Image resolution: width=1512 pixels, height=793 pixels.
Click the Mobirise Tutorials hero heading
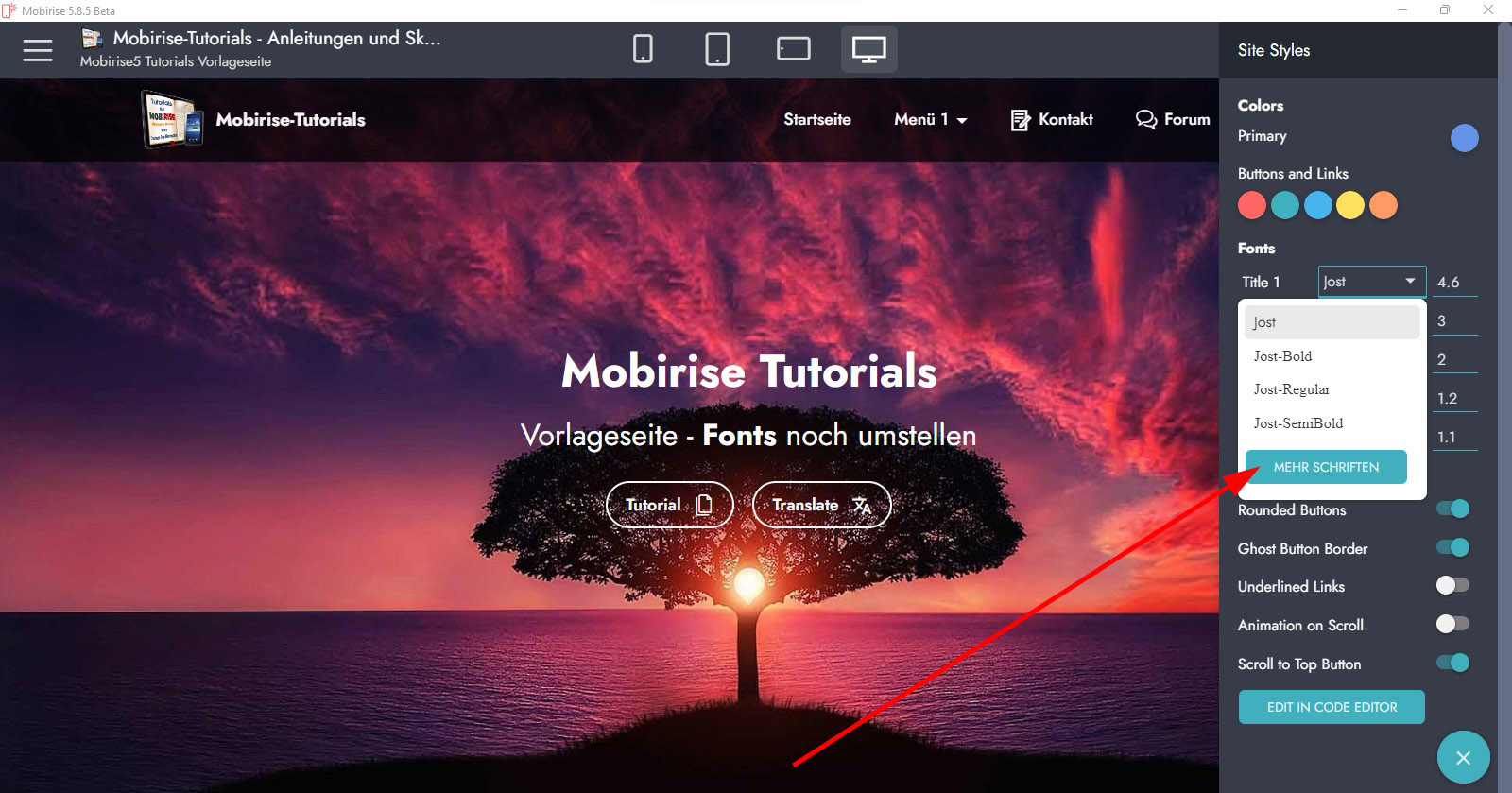[x=749, y=371]
